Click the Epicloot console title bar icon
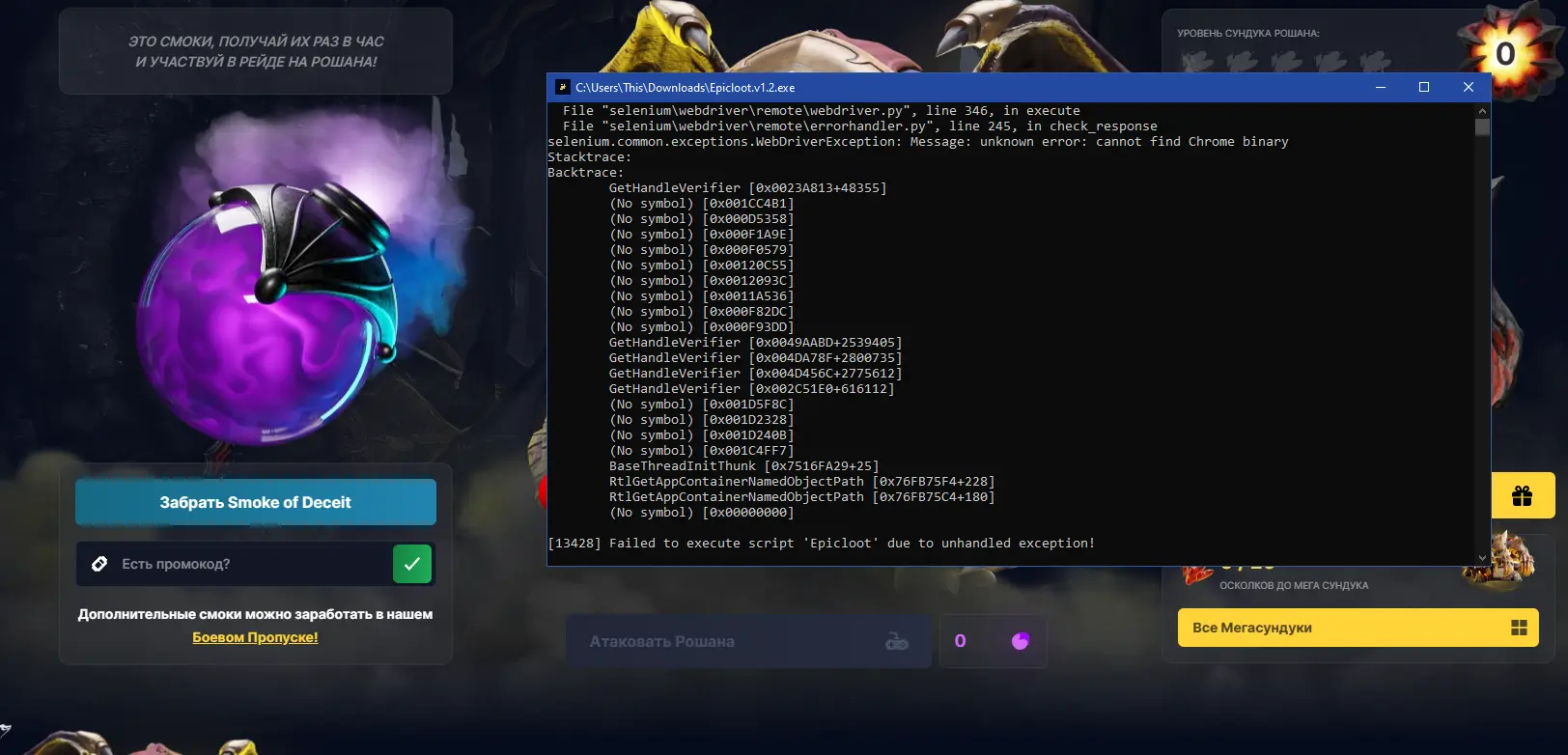Screen dimensions: 1568x755 [562, 87]
